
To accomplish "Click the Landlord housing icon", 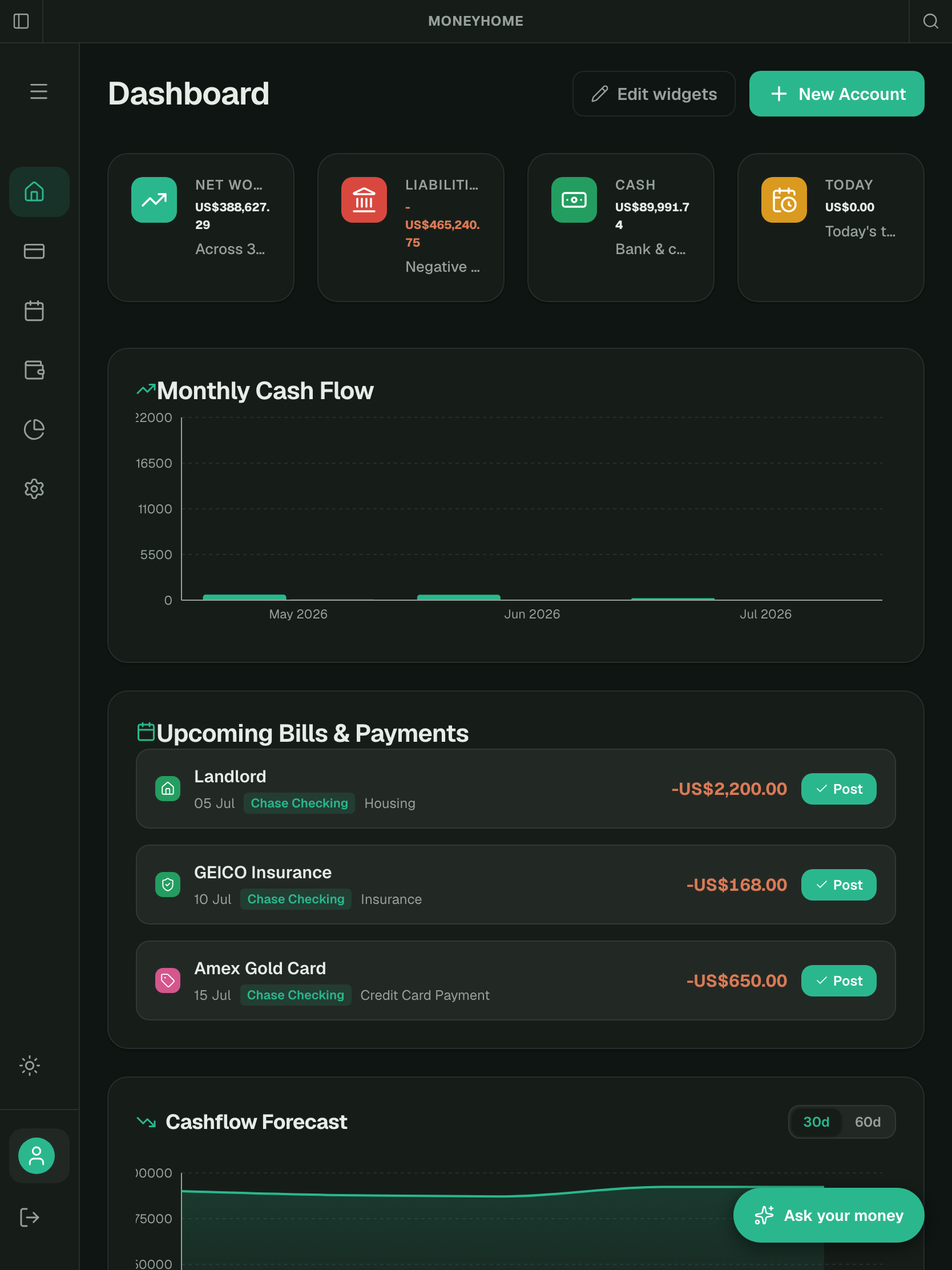I will (168, 788).
